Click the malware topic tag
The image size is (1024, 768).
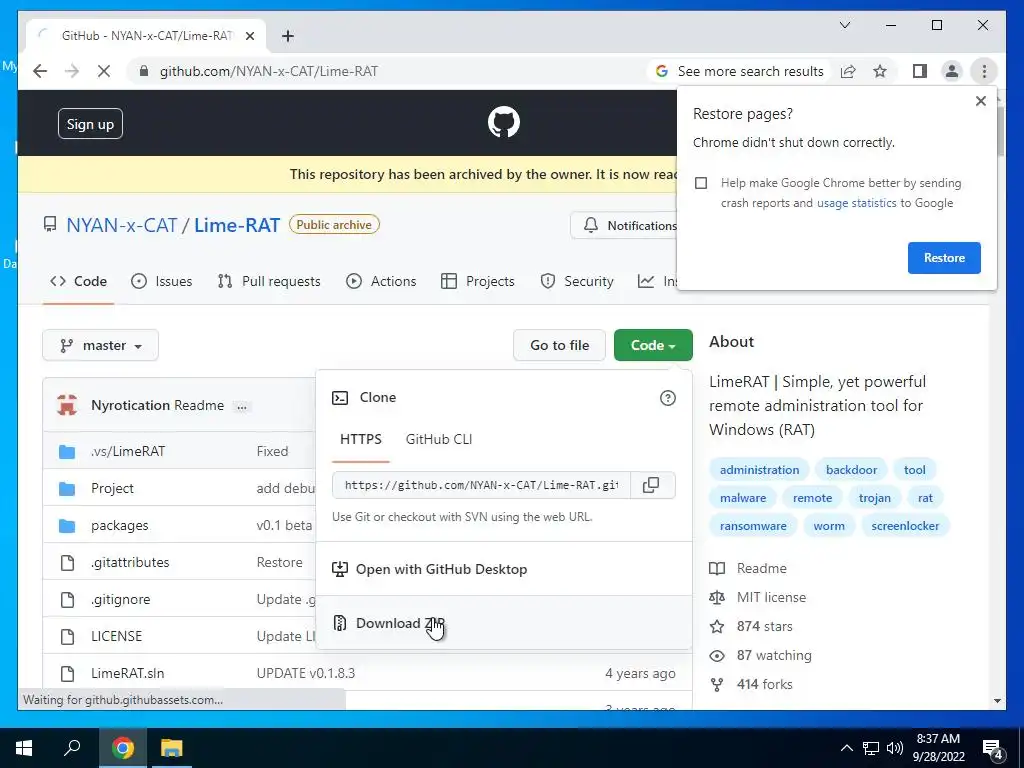click(x=743, y=498)
